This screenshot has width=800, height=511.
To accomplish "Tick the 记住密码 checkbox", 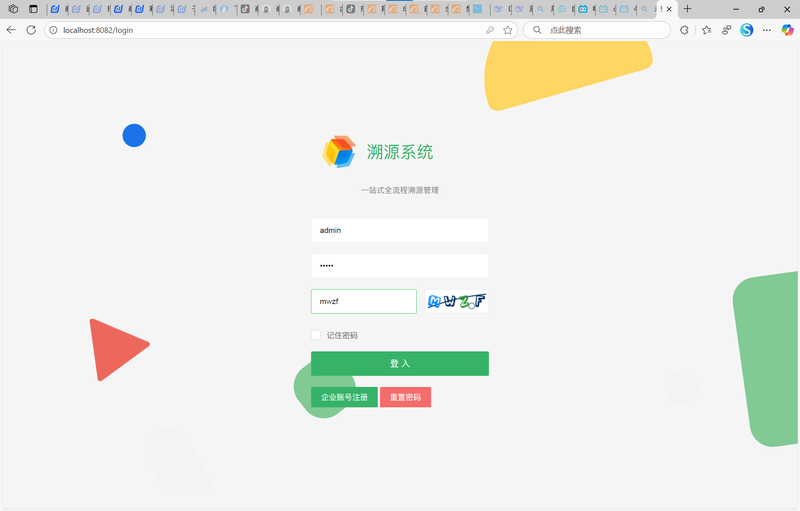I will tap(316, 335).
